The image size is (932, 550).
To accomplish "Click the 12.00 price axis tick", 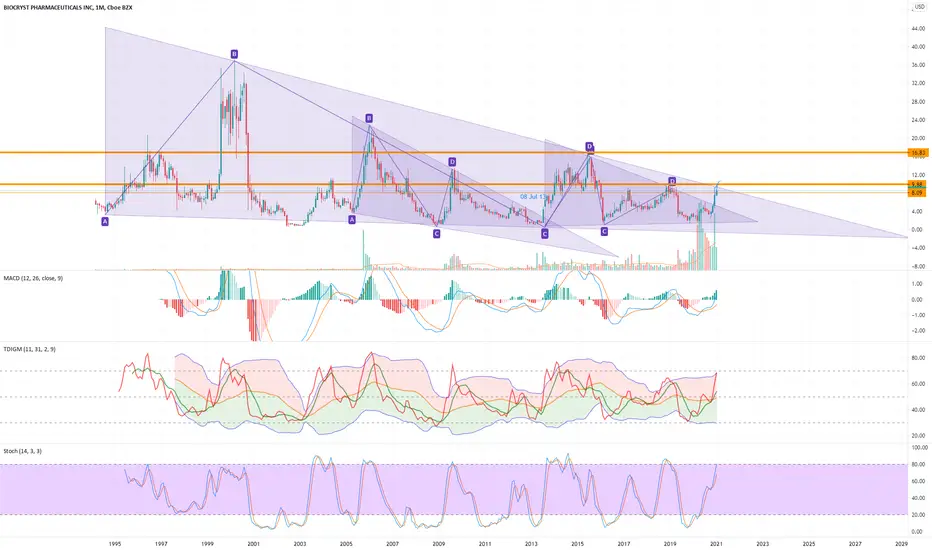I will click(918, 175).
